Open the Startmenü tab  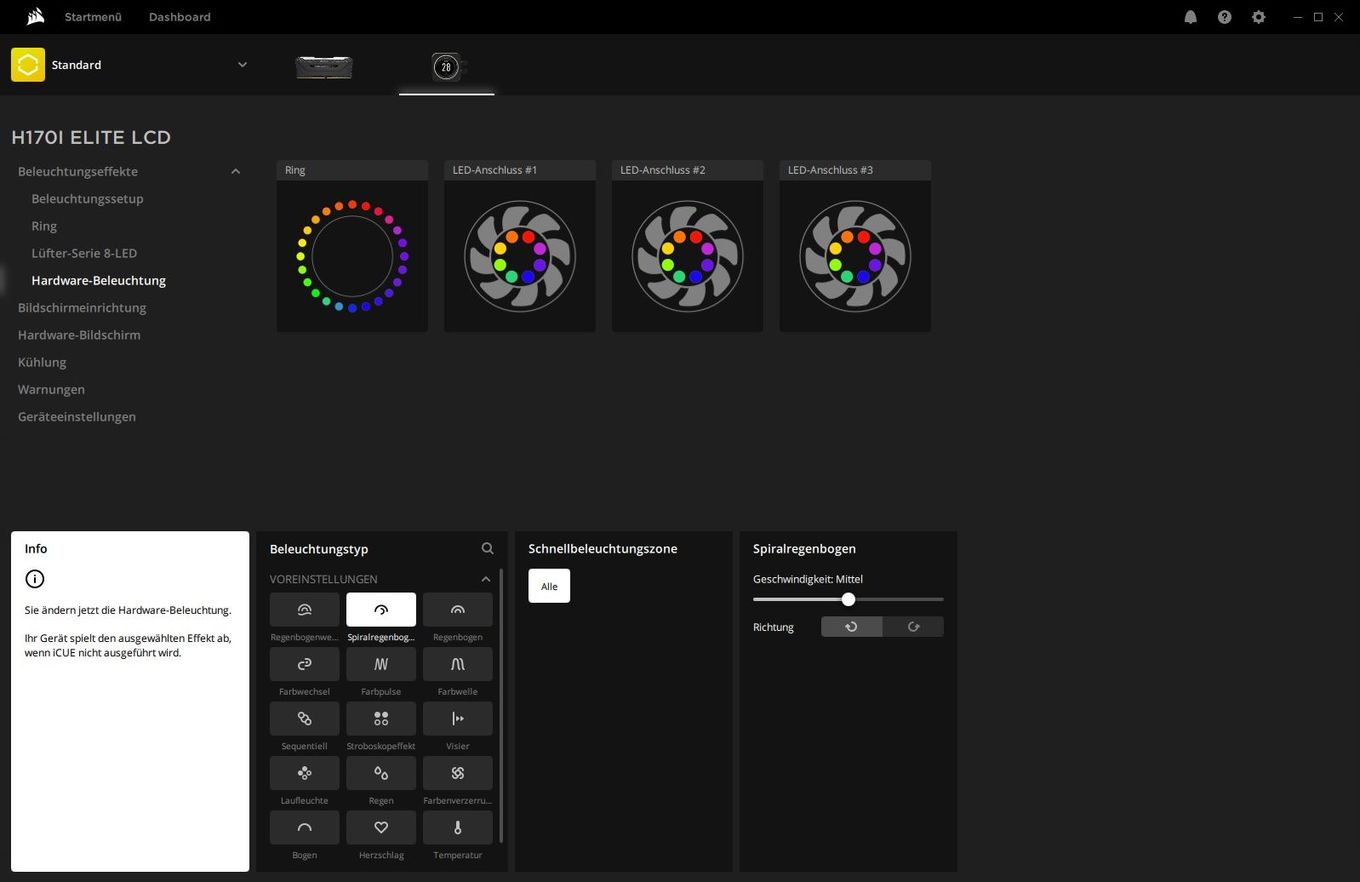pyautogui.click(x=93, y=17)
